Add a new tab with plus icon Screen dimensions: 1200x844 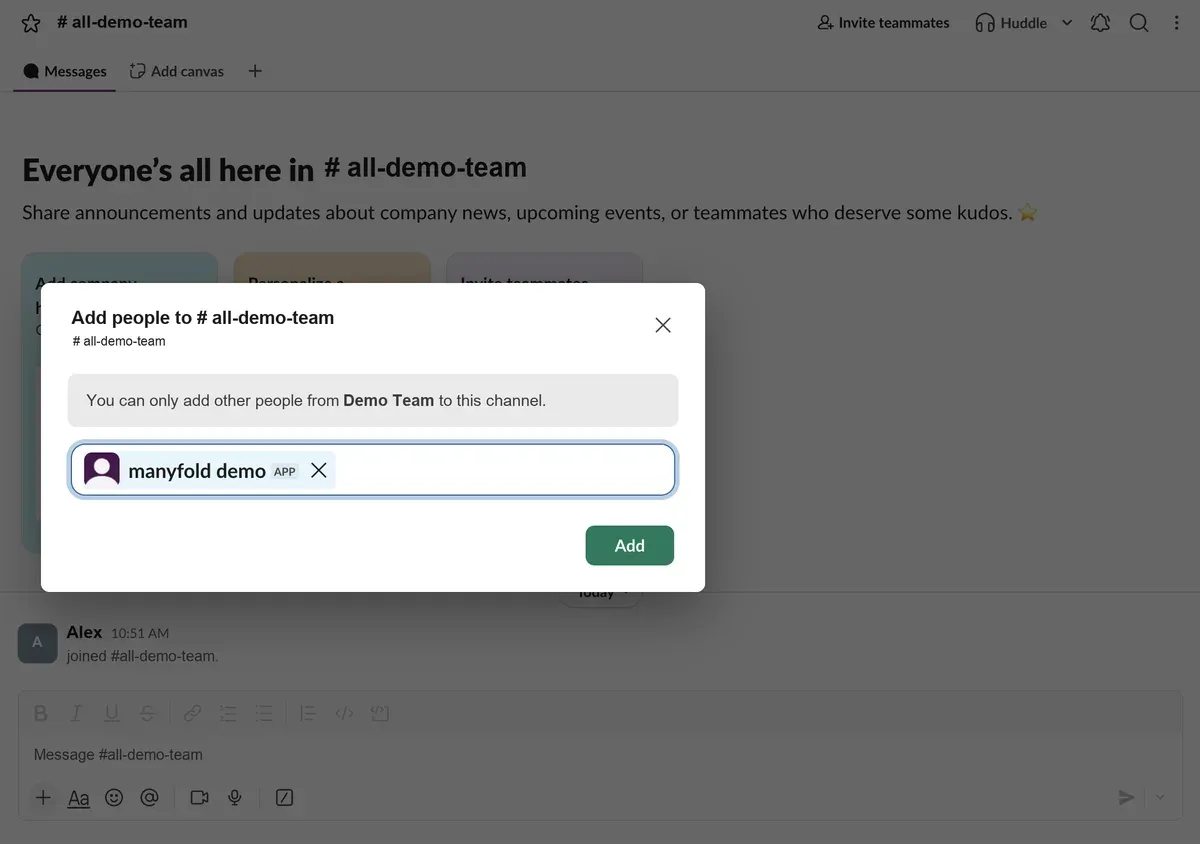tap(255, 71)
